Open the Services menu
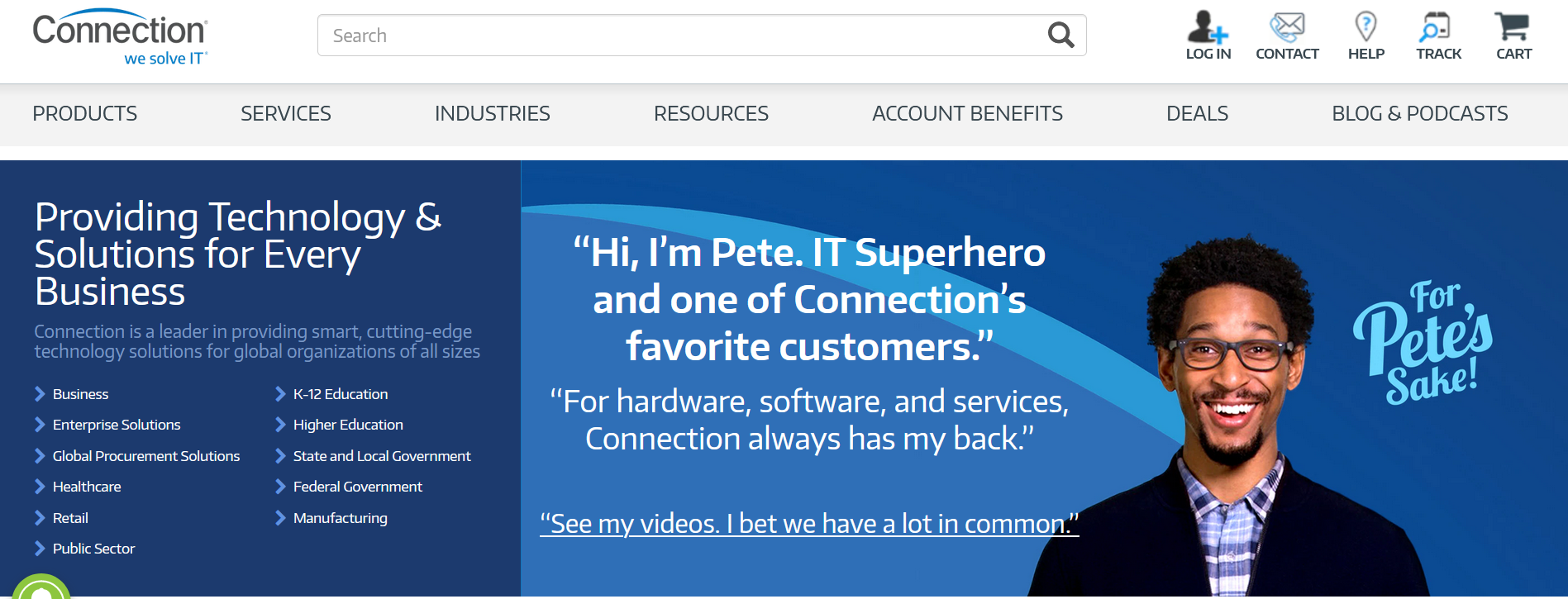 [286, 114]
